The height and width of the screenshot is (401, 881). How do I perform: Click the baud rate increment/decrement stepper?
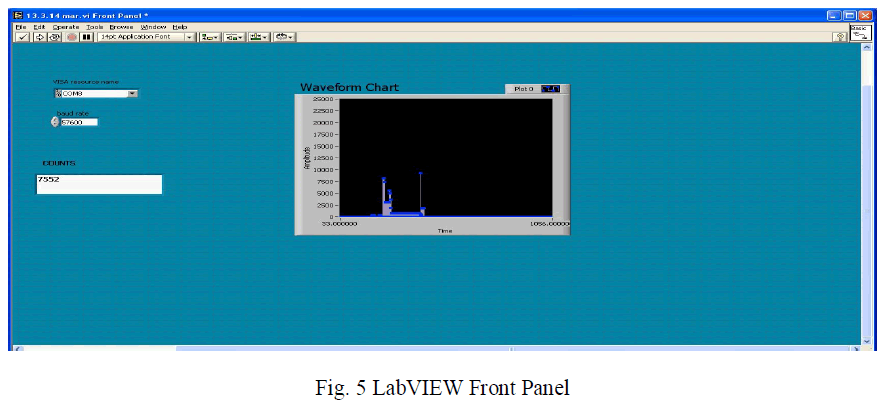point(55,122)
